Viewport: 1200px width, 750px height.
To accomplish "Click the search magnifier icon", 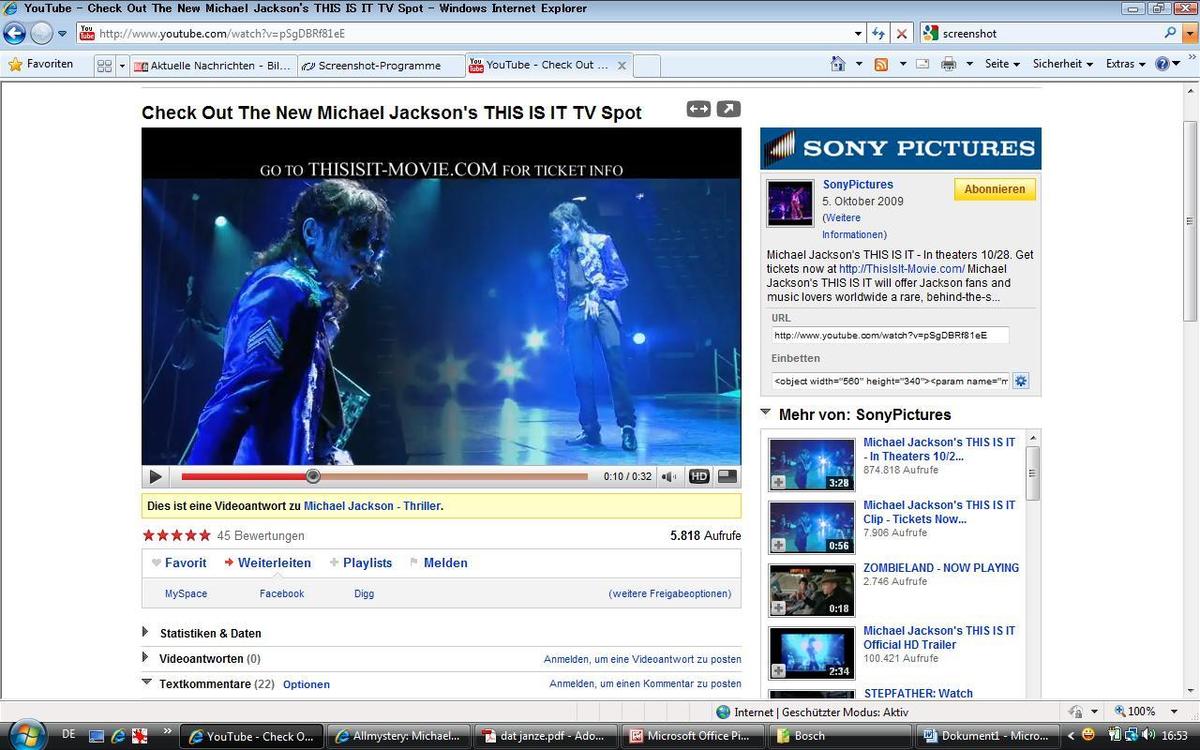I will click(x=1171, y=33).
